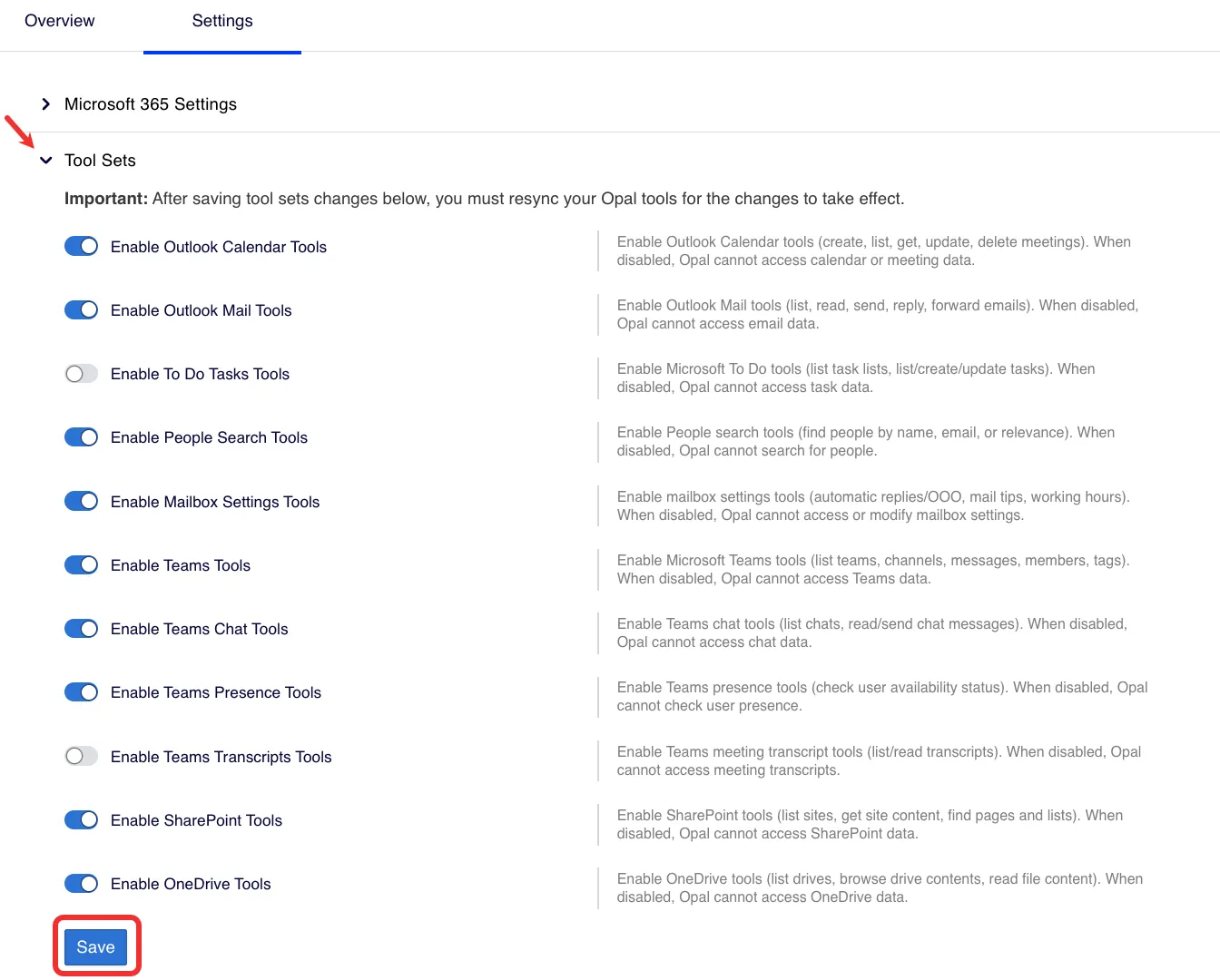Click the Enable OneDrive Tools label

click(191, 884)
